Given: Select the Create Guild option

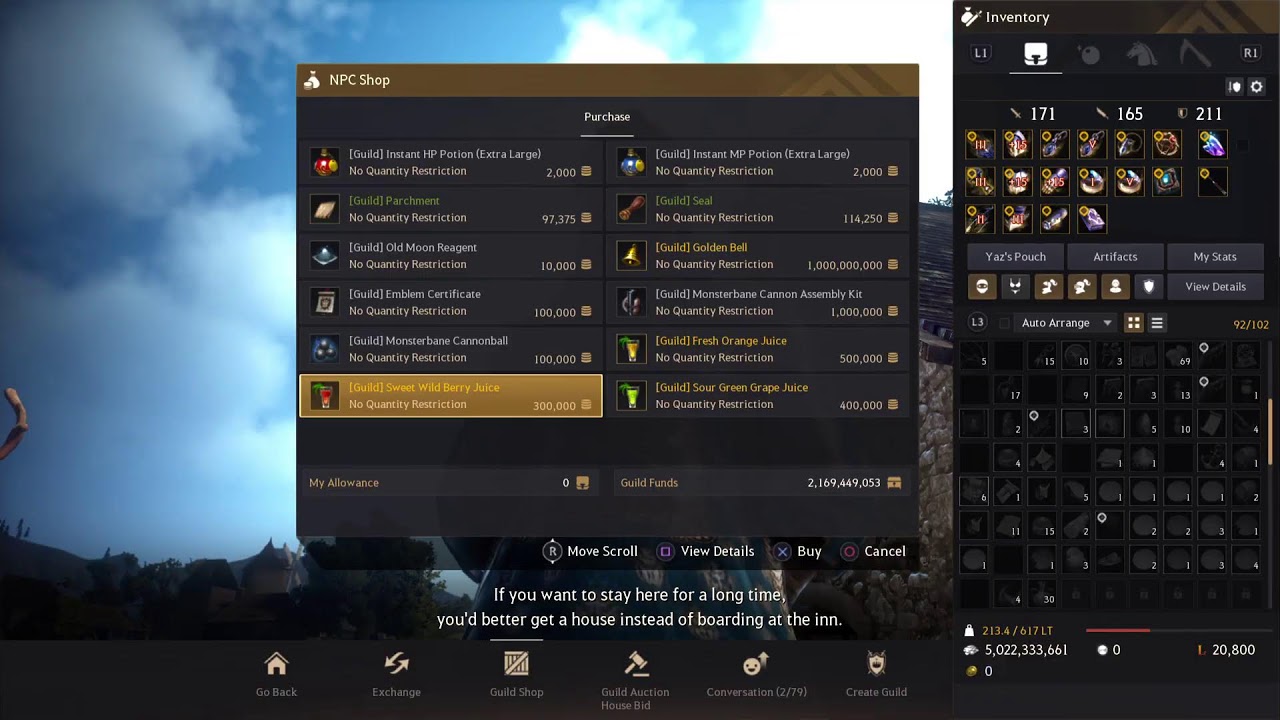Looking at the screenshot, I should point(876,674).
